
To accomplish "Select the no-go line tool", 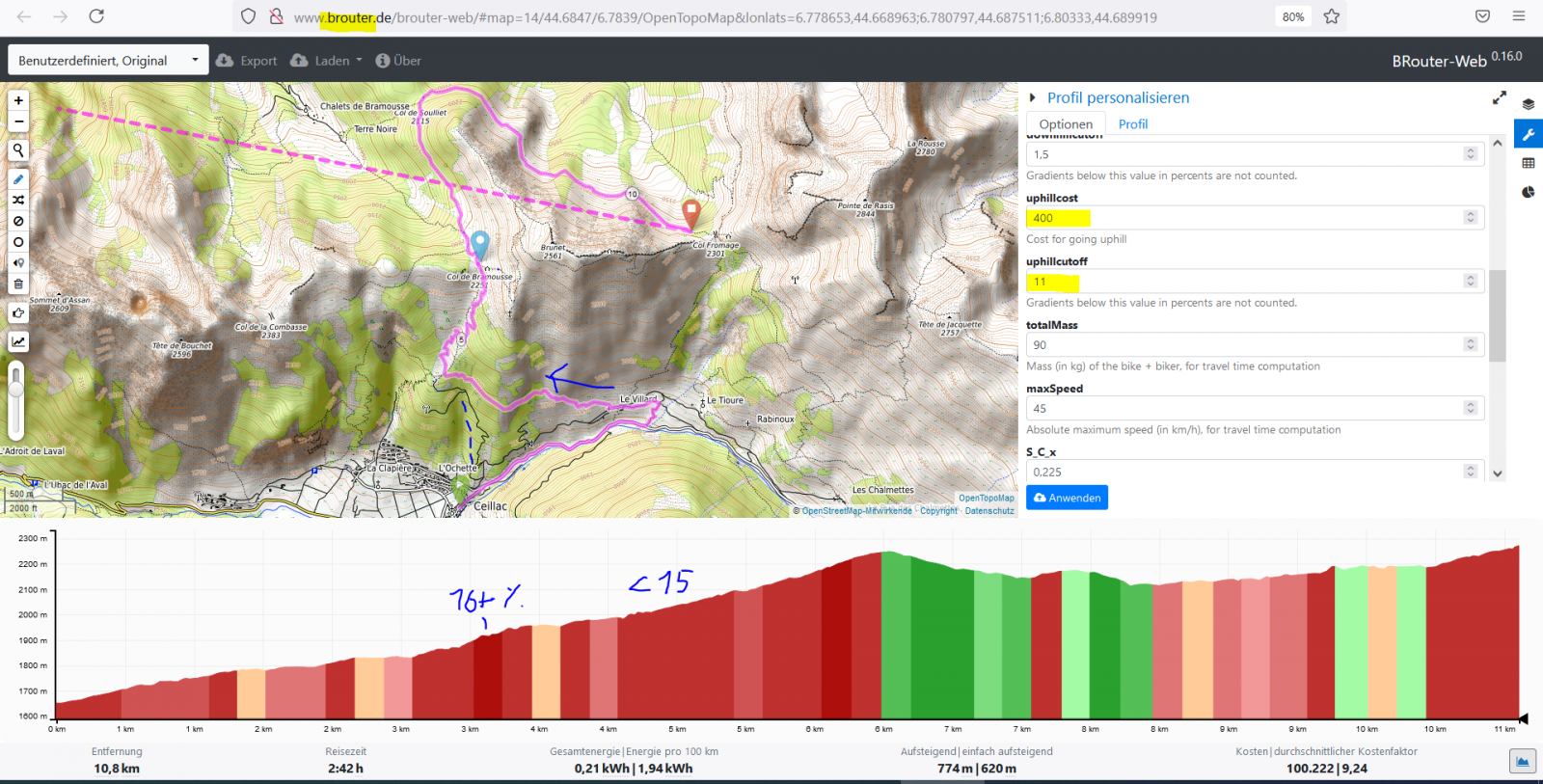I will click(18, 221).
